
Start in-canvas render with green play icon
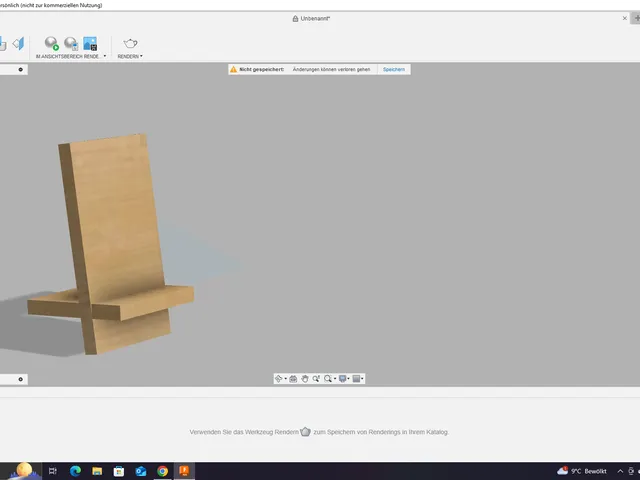(51, 43)
